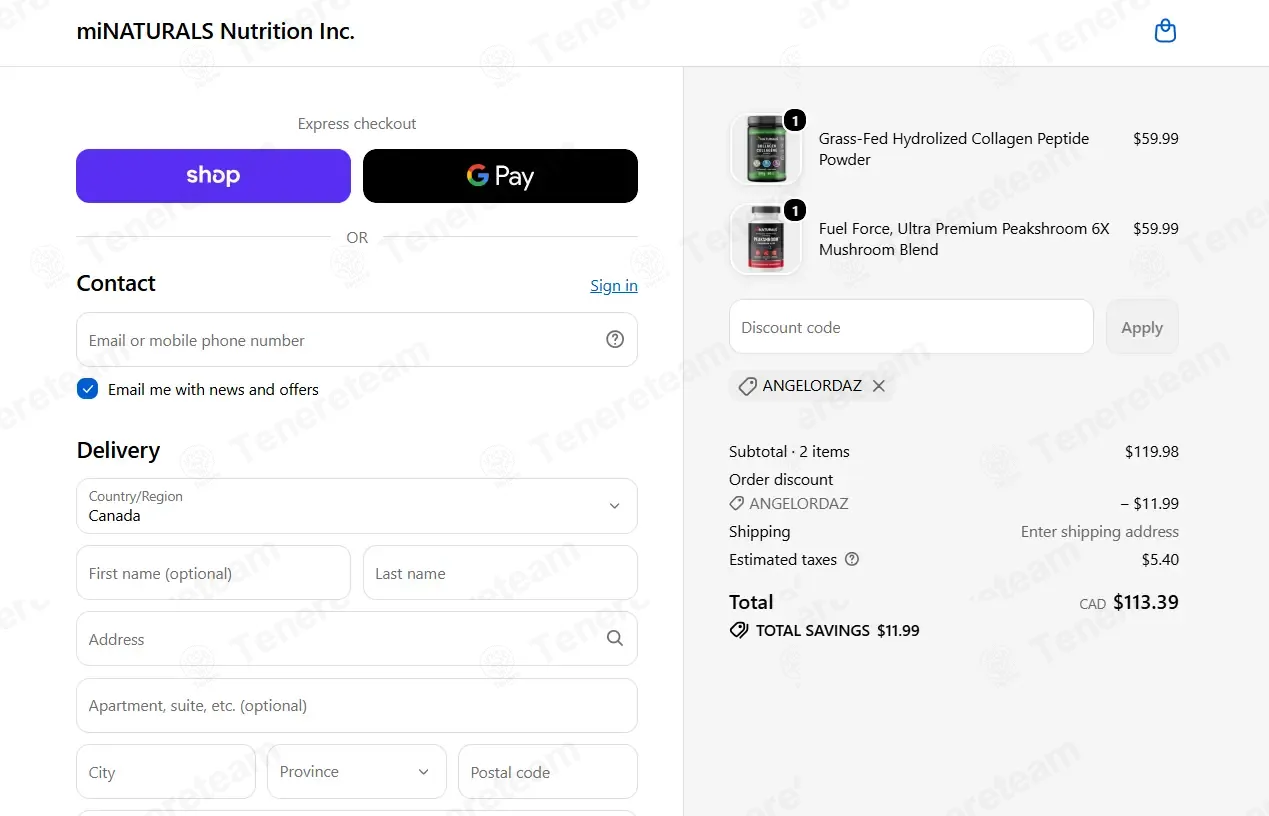
Task: Click the miNATURALS Nutrition Inc. store title
Action: tap(216, 31)
